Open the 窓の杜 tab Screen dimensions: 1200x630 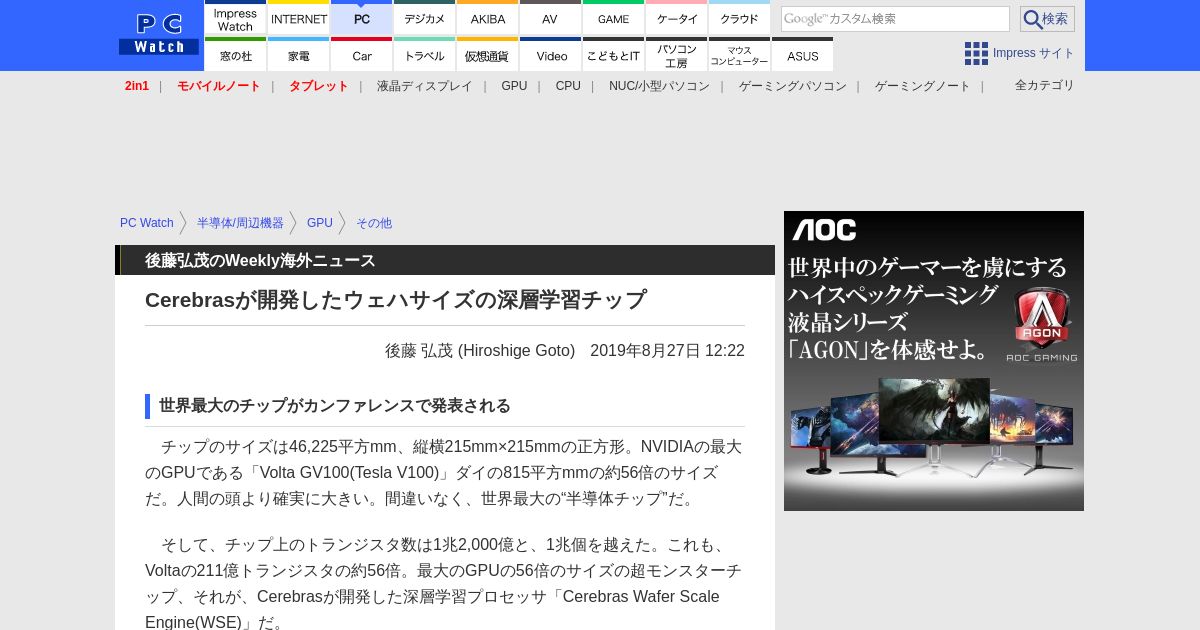tap(235, 54)
